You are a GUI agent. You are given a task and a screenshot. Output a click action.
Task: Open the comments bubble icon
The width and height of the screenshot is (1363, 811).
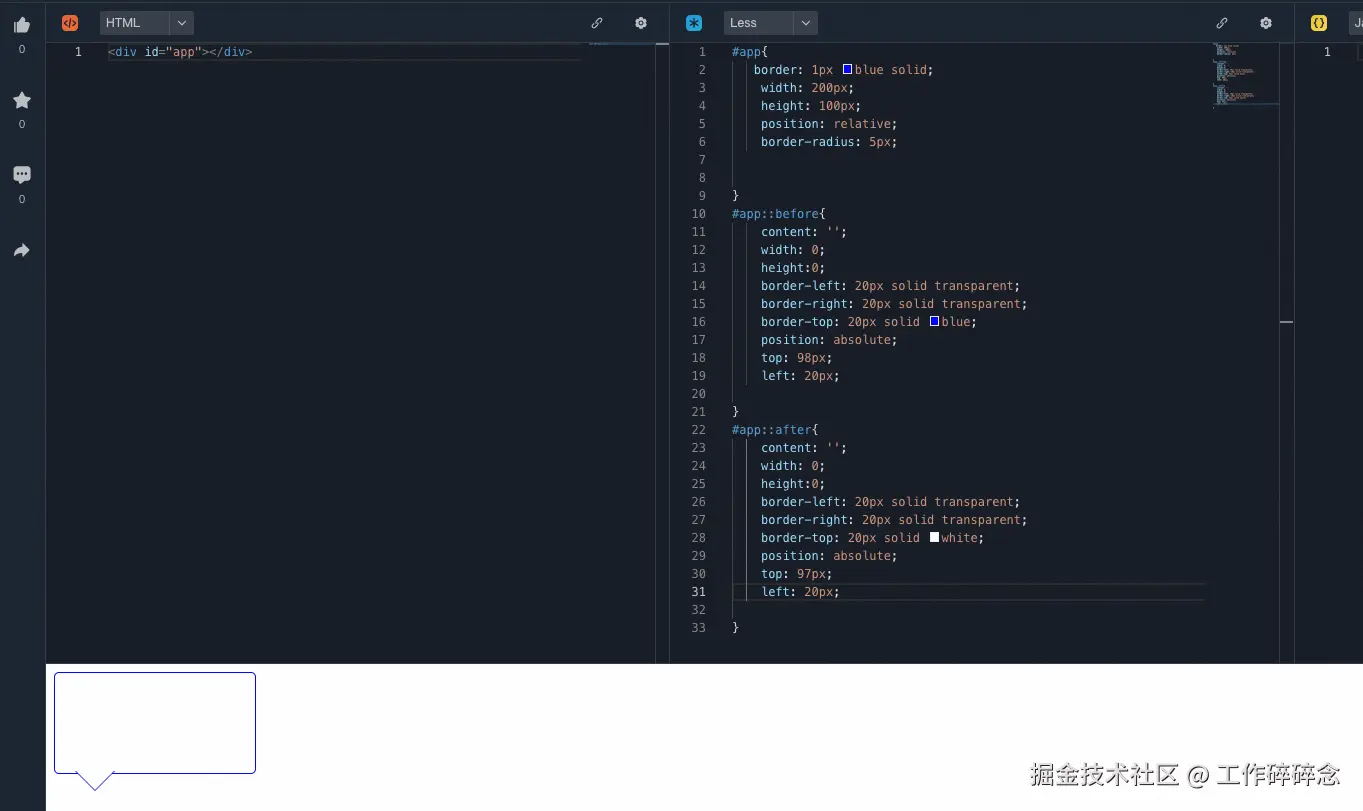tap(22, 175)
